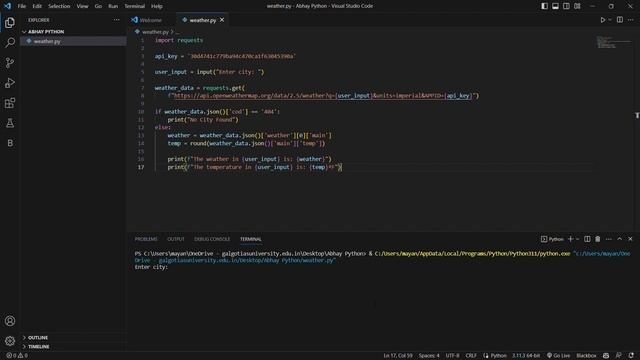Viewport: 640px width, 360px height.
Task: Open Explorer Views and More Actions ellipsis
Action: click(117, 20)
